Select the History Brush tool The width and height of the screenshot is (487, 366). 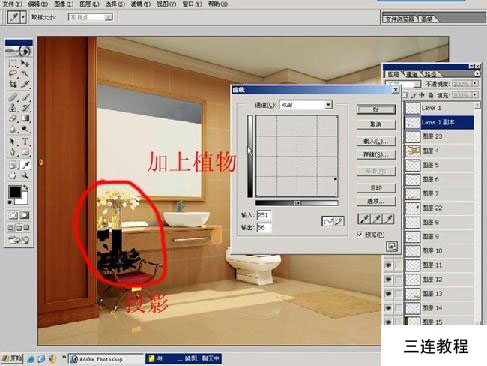tap(25, 108)
